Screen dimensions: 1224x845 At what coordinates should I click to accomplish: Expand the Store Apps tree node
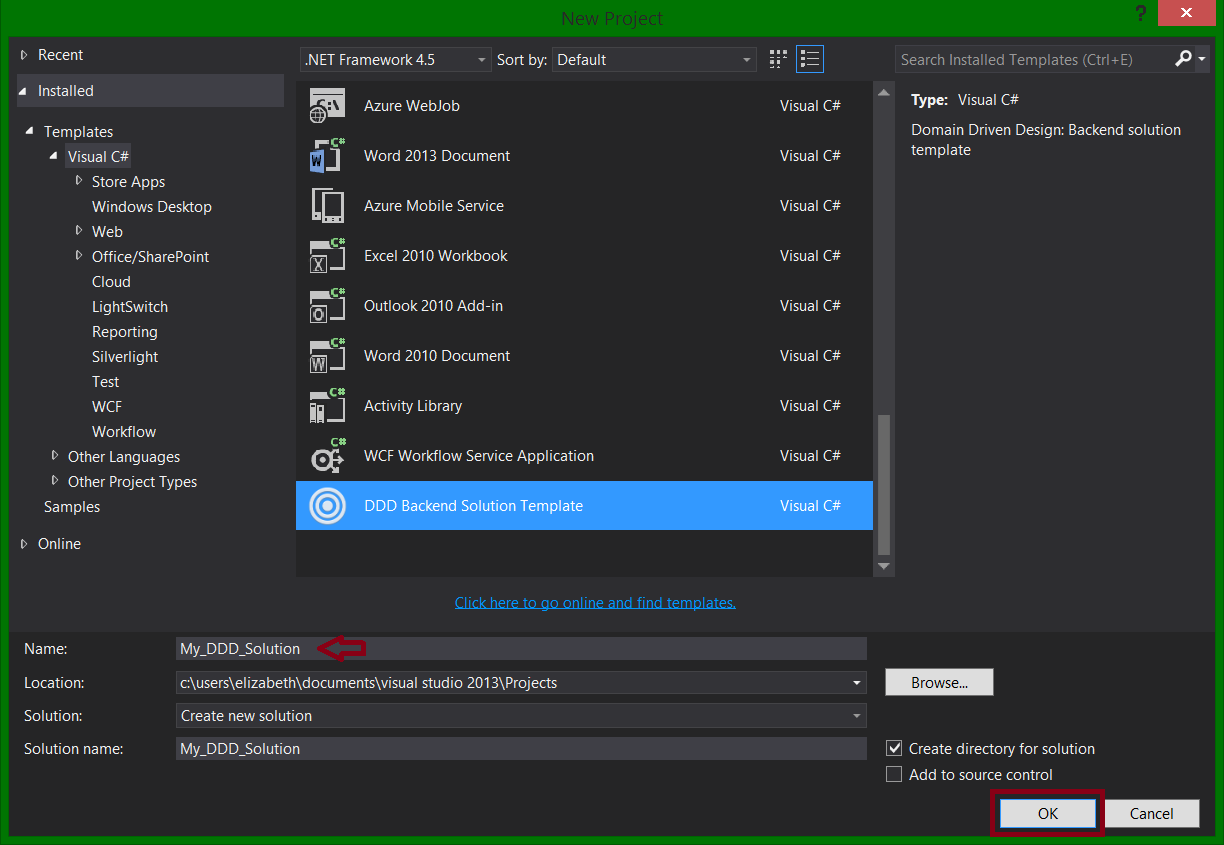coord(80,181)
